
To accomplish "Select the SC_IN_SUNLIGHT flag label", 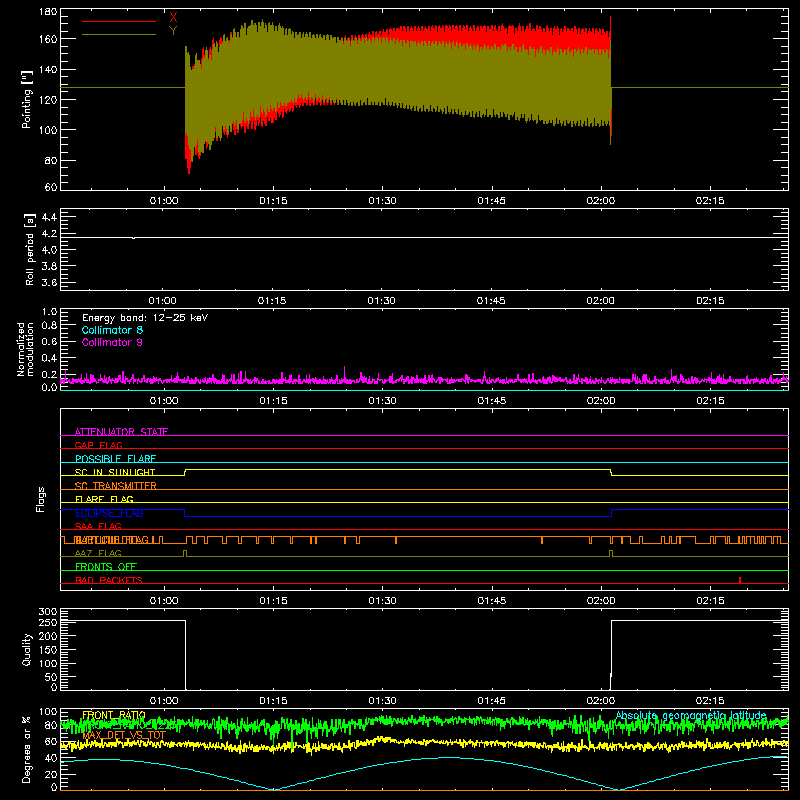I will click(x=115, y=472).
